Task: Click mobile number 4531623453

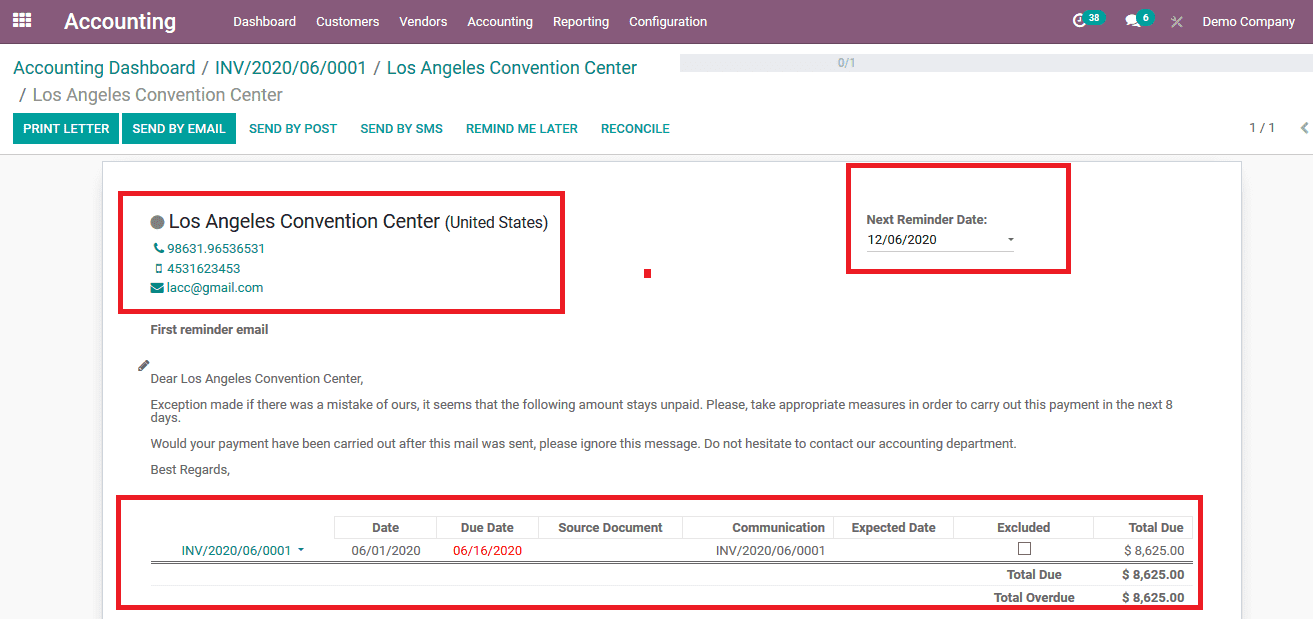Action: tap(204, 268)
